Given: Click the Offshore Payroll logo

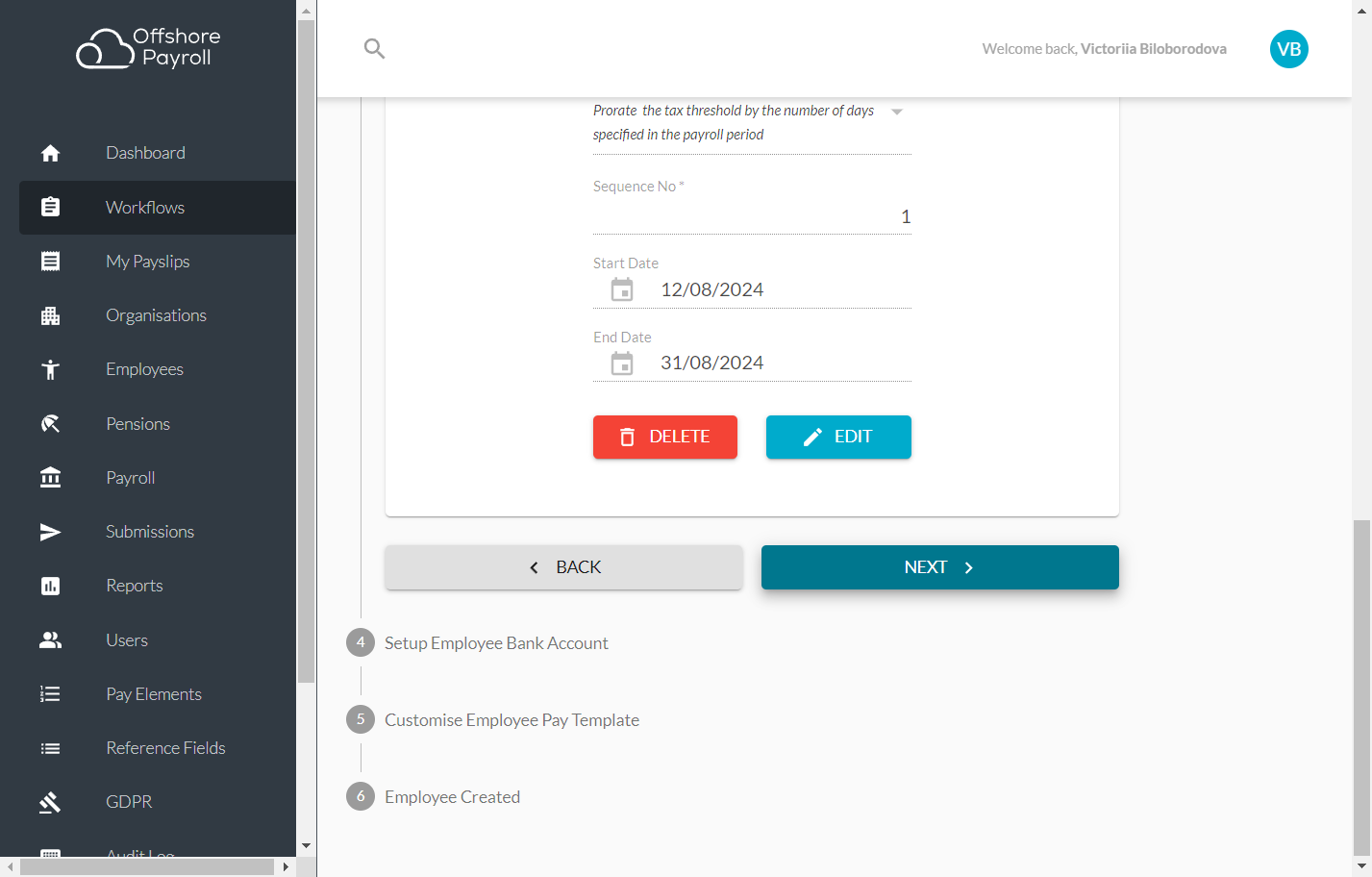Looking at the screenshot, I should (149, 48).
